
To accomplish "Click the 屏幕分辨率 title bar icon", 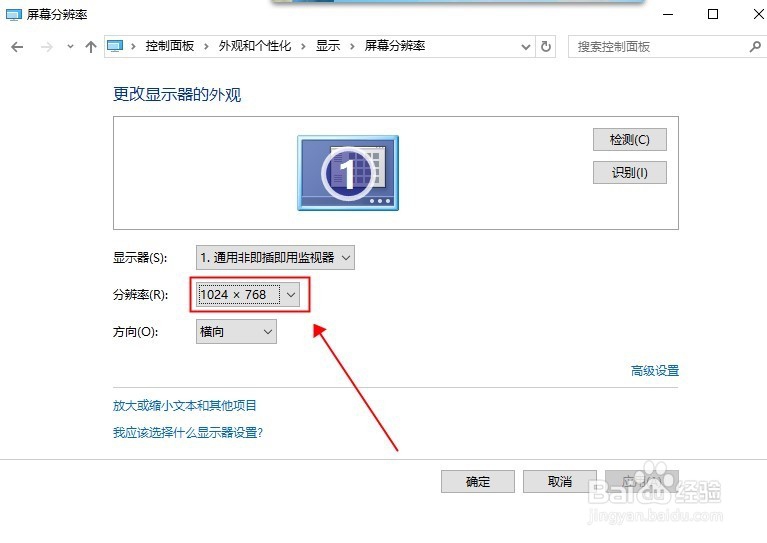I will click(x=14, y=15).
